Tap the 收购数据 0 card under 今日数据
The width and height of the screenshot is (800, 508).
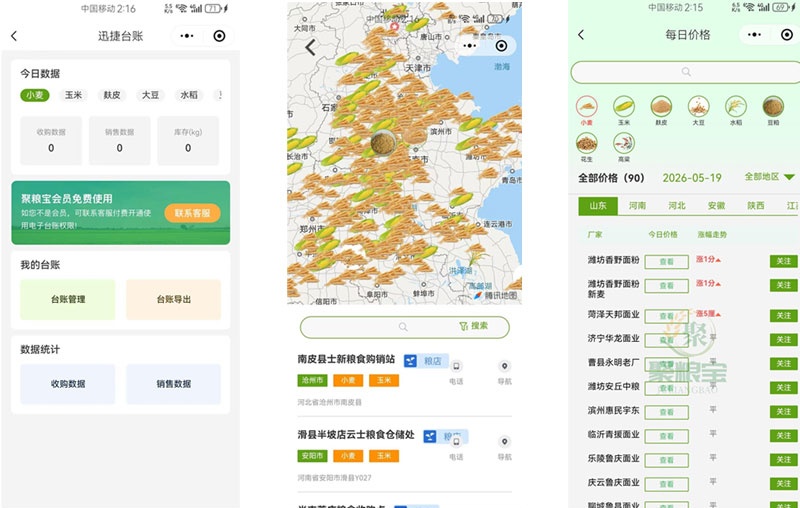tap(51, 141)
